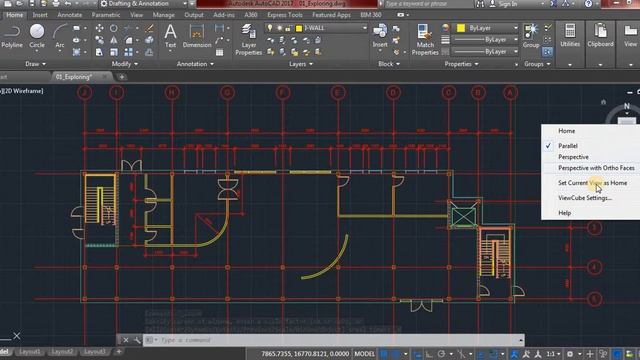The width and height of the screenshot is (640, 360).
Task: Click the Table tool in Annotation panel
Action: tap(220, 52)
